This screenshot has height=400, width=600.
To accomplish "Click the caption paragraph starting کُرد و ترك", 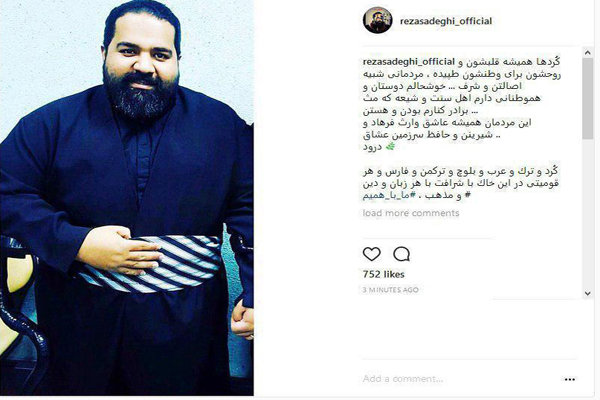I will [461, 183].
